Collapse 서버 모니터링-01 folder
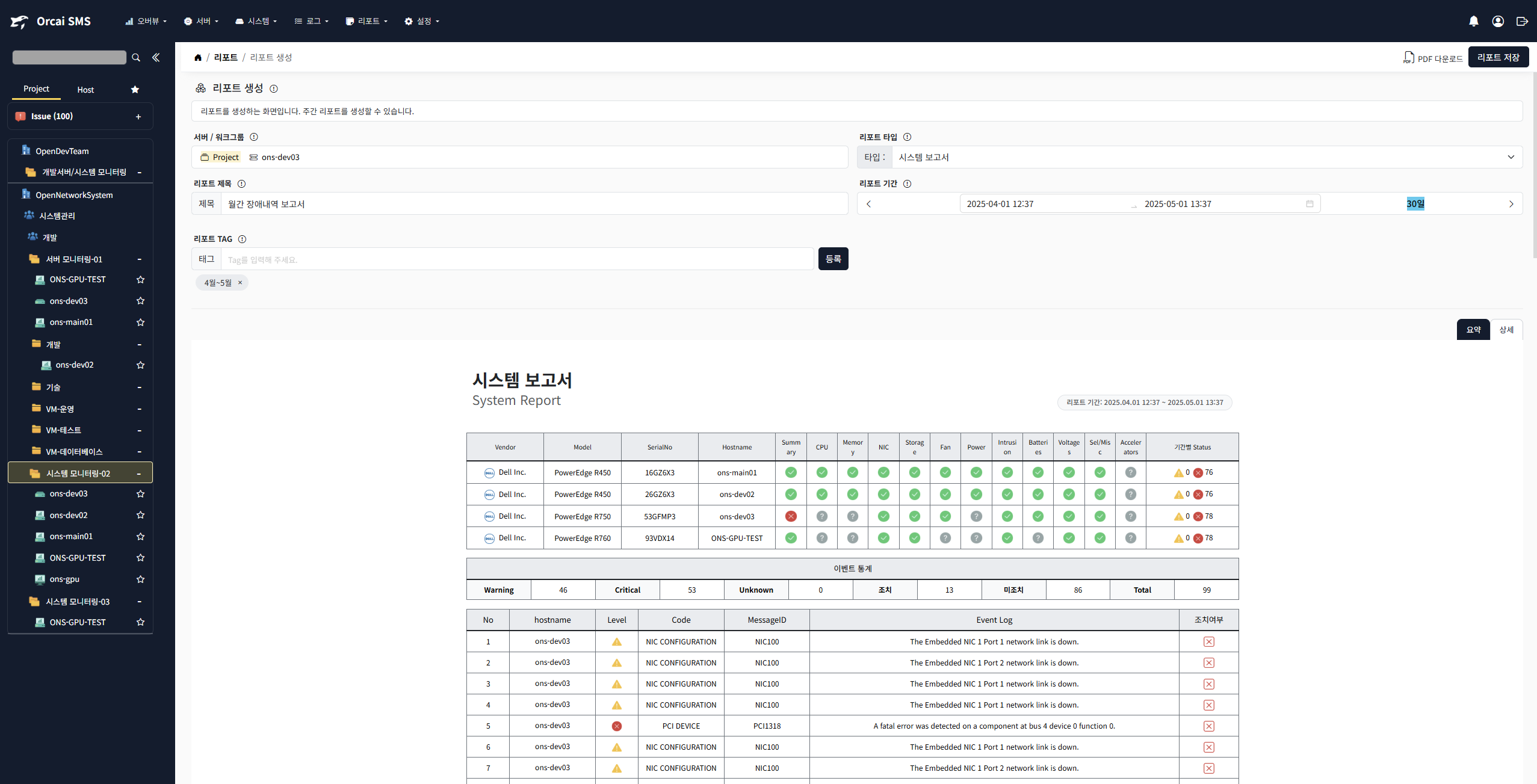 point(139,259)
